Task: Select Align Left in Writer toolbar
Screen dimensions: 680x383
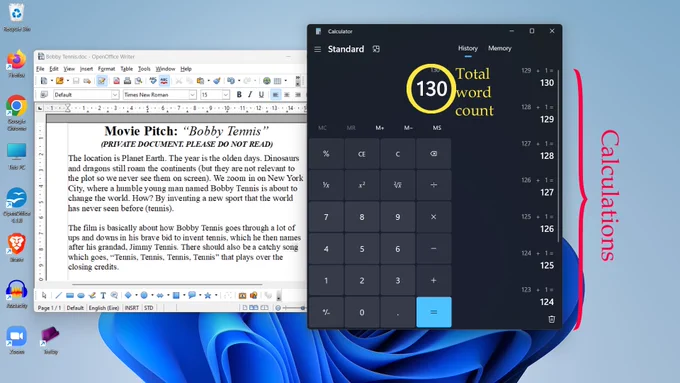Action: [275, 95]
